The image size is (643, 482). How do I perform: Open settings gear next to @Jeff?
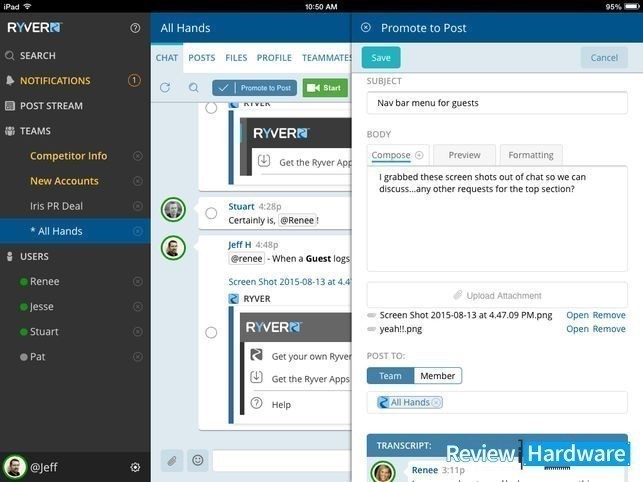(135, 467)
